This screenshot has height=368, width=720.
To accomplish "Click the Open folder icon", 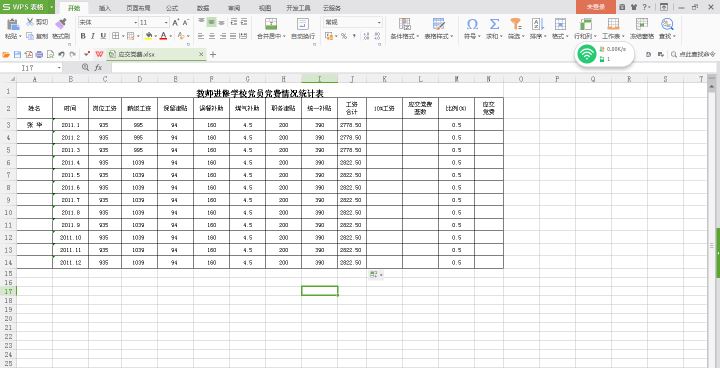I will pyautogui.click(x=6, y=54).
